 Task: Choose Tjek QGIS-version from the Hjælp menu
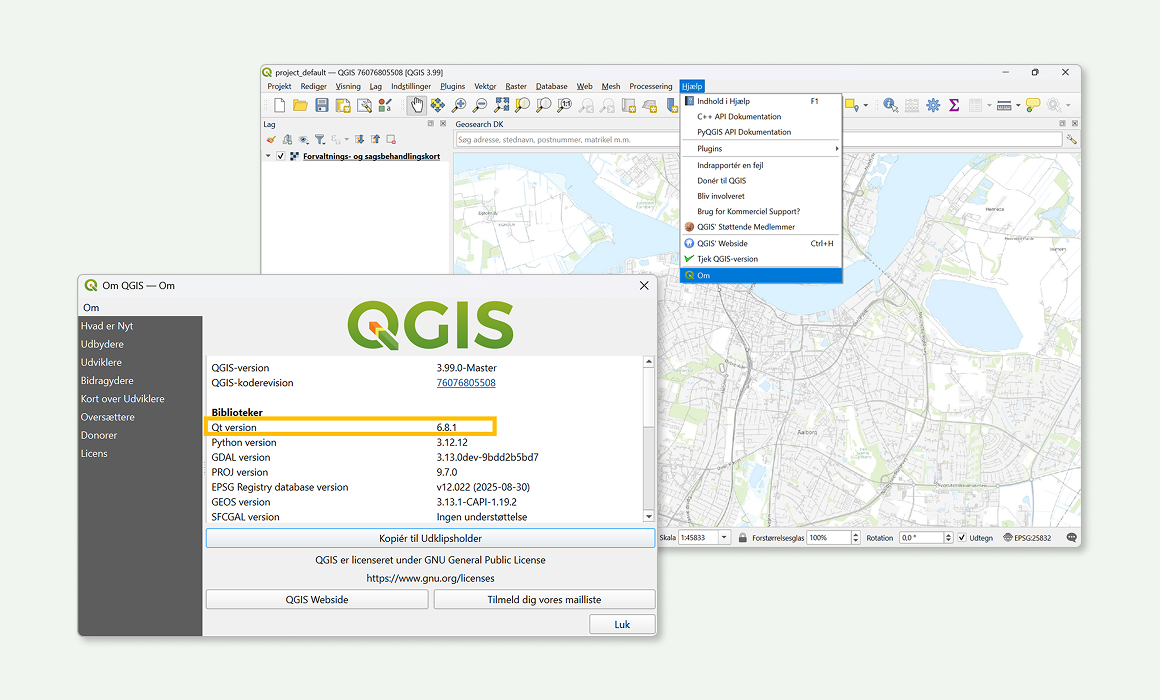(727, 259)
